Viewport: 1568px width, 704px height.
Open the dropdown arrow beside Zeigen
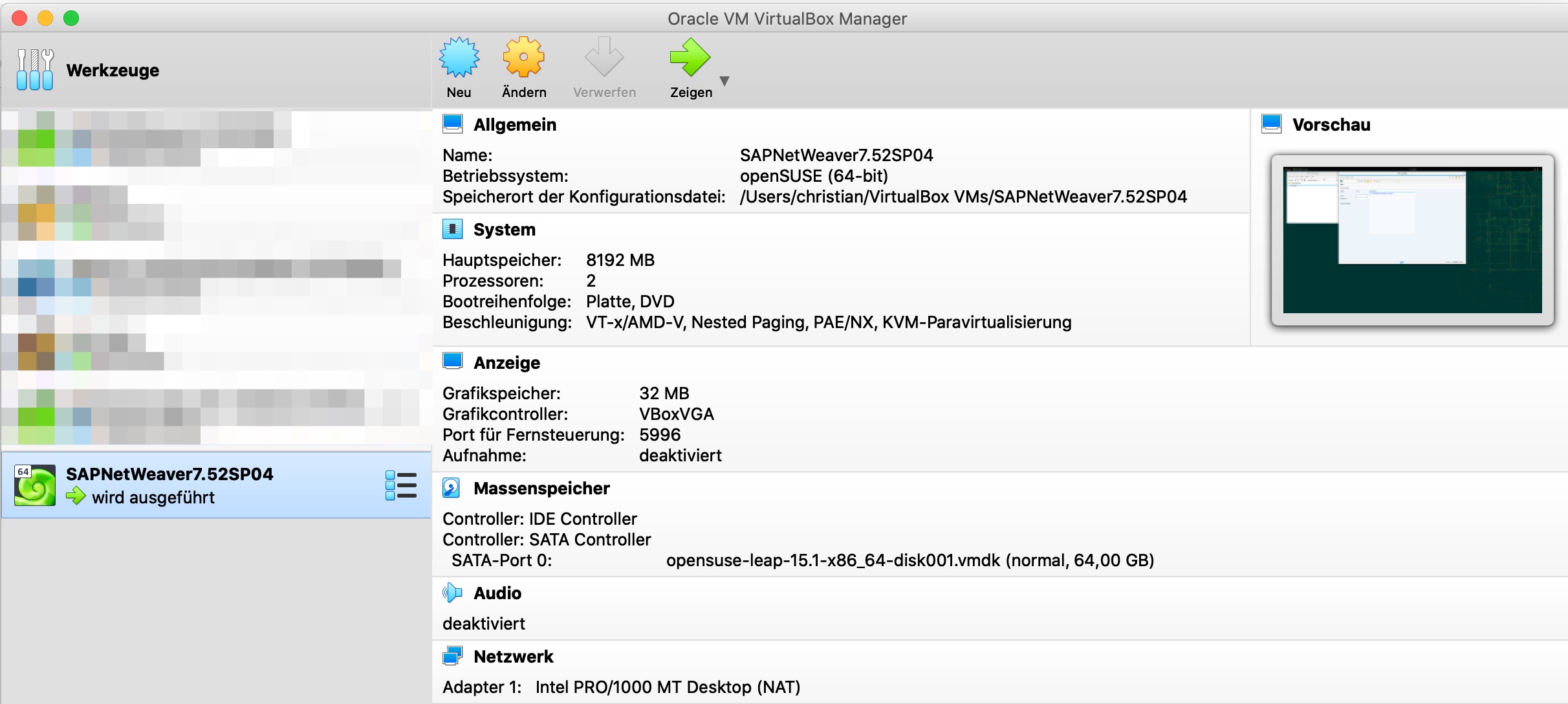tap(724, 81)
